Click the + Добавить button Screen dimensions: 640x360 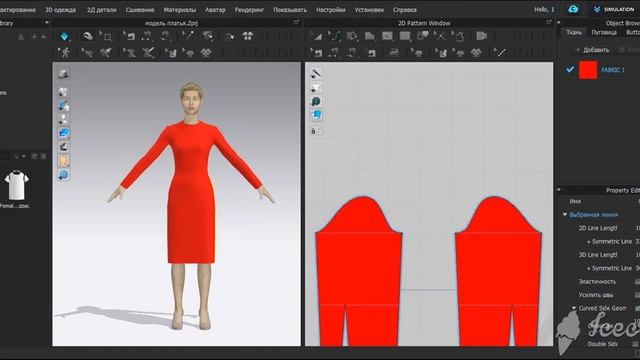592,50
